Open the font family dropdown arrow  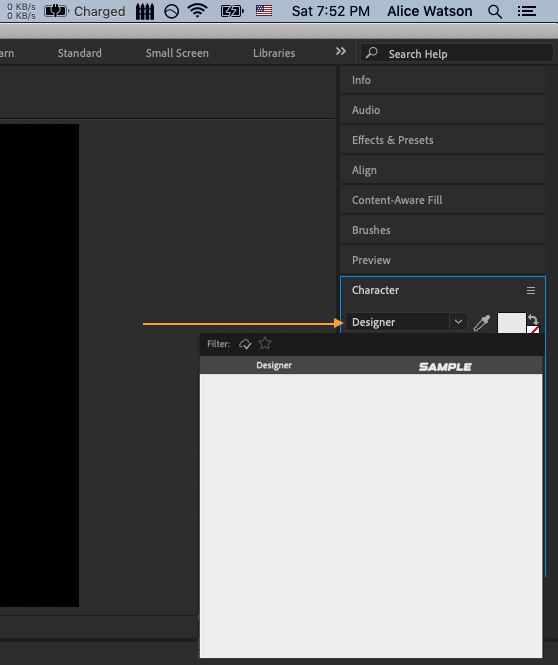coord(458,322)
